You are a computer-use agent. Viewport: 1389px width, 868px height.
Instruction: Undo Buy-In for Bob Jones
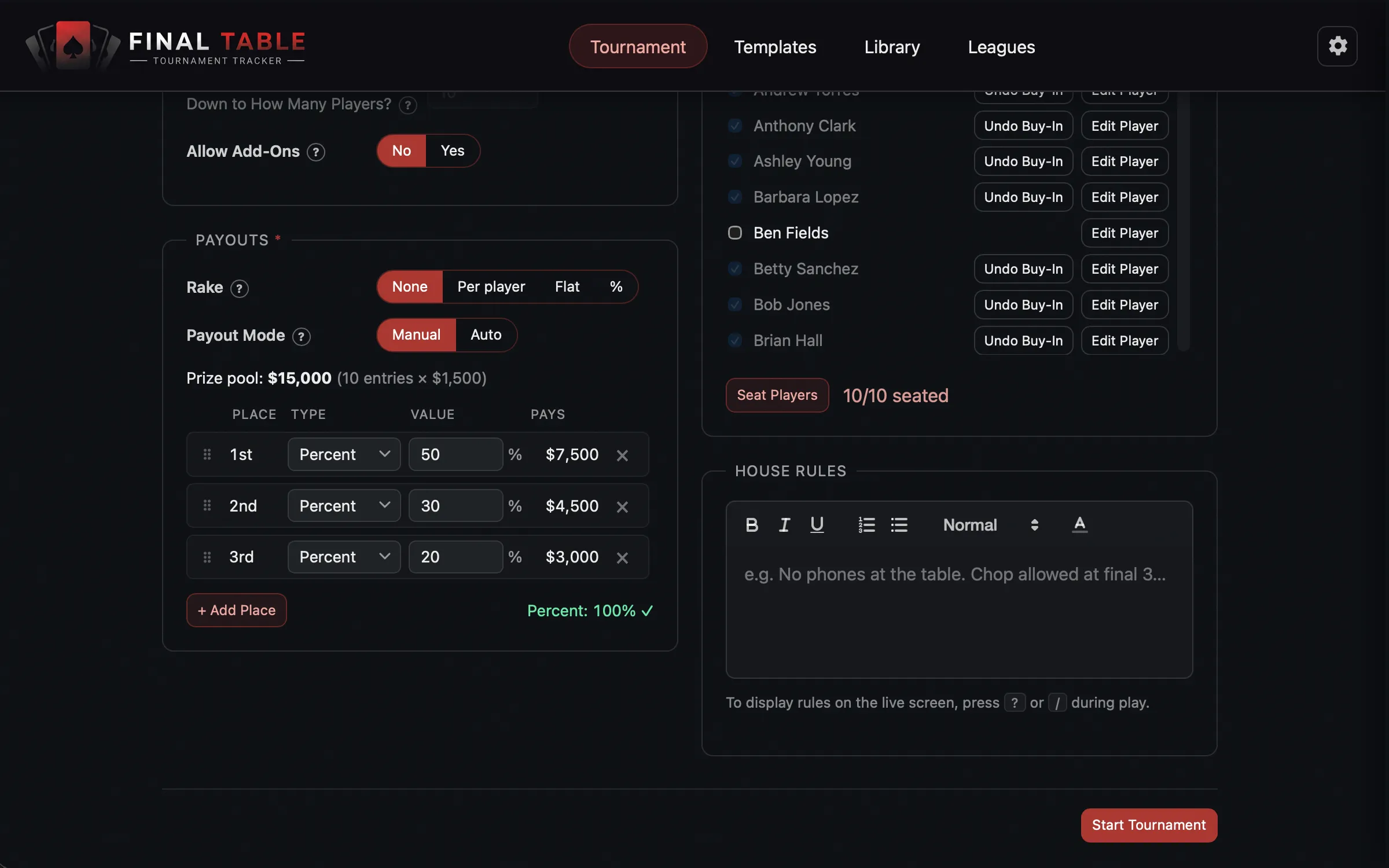pos(1023,305)
